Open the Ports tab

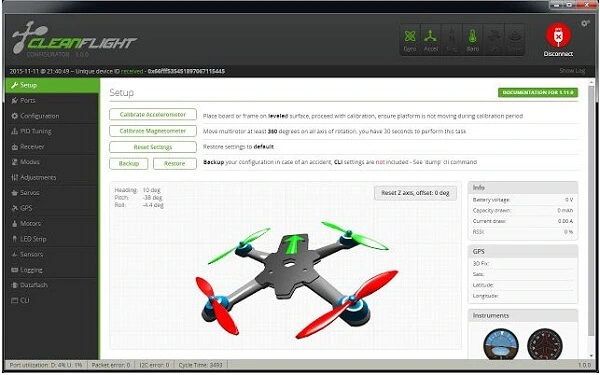pyautogui.click(x=52, y=100)
